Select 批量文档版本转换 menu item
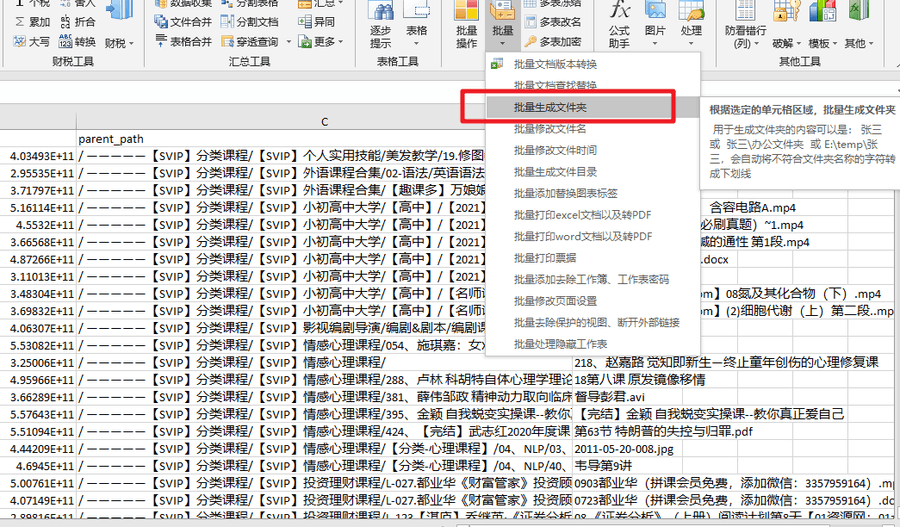The height and width of the screenshot is (527, 900). coord(592,64)
